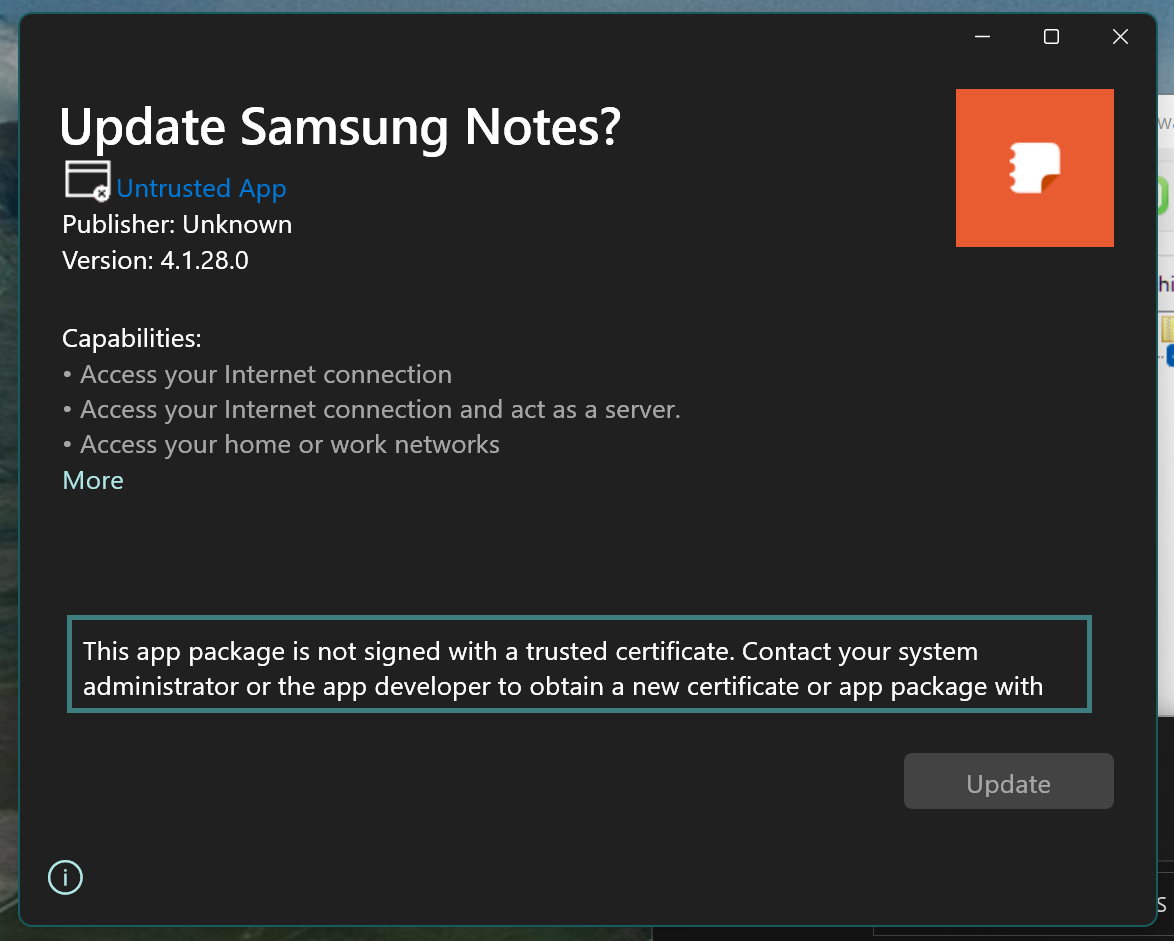1174x941 pixels.
Task: Expand More to see all capabilities
Action: pos(92,480)
